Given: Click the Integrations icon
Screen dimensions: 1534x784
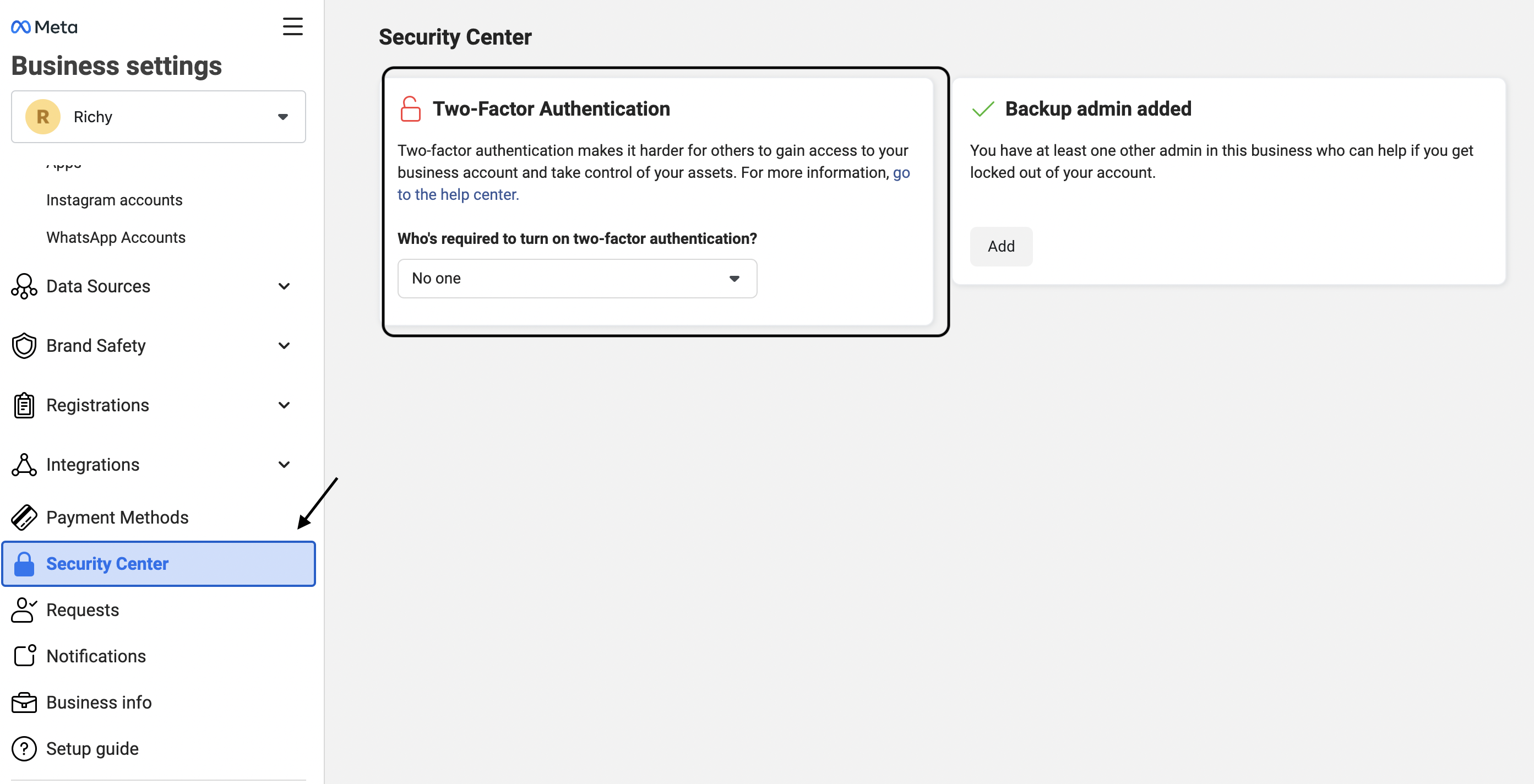Looking at the screenshot, I should (x=24, y=465).
